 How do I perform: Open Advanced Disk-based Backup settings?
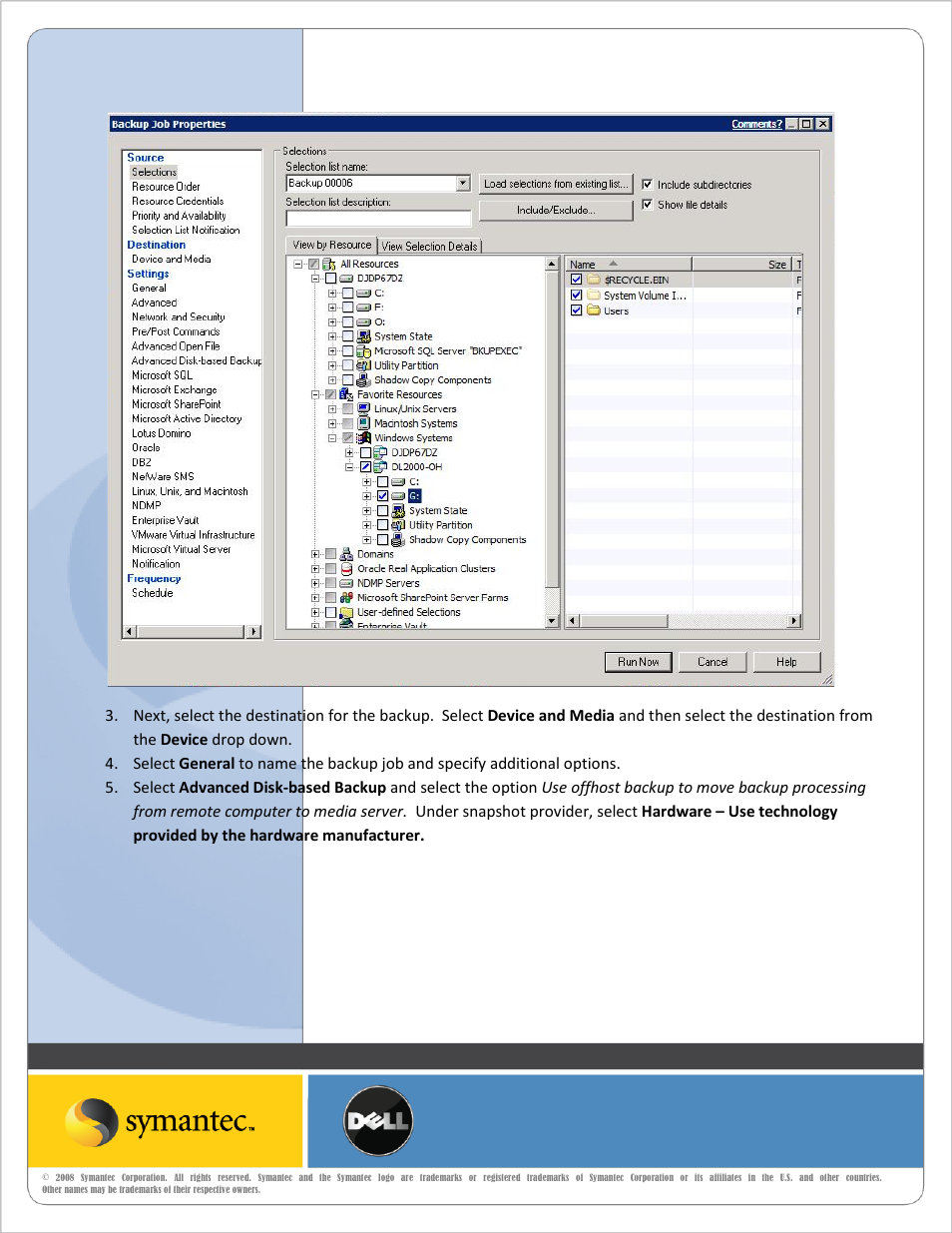197,361
